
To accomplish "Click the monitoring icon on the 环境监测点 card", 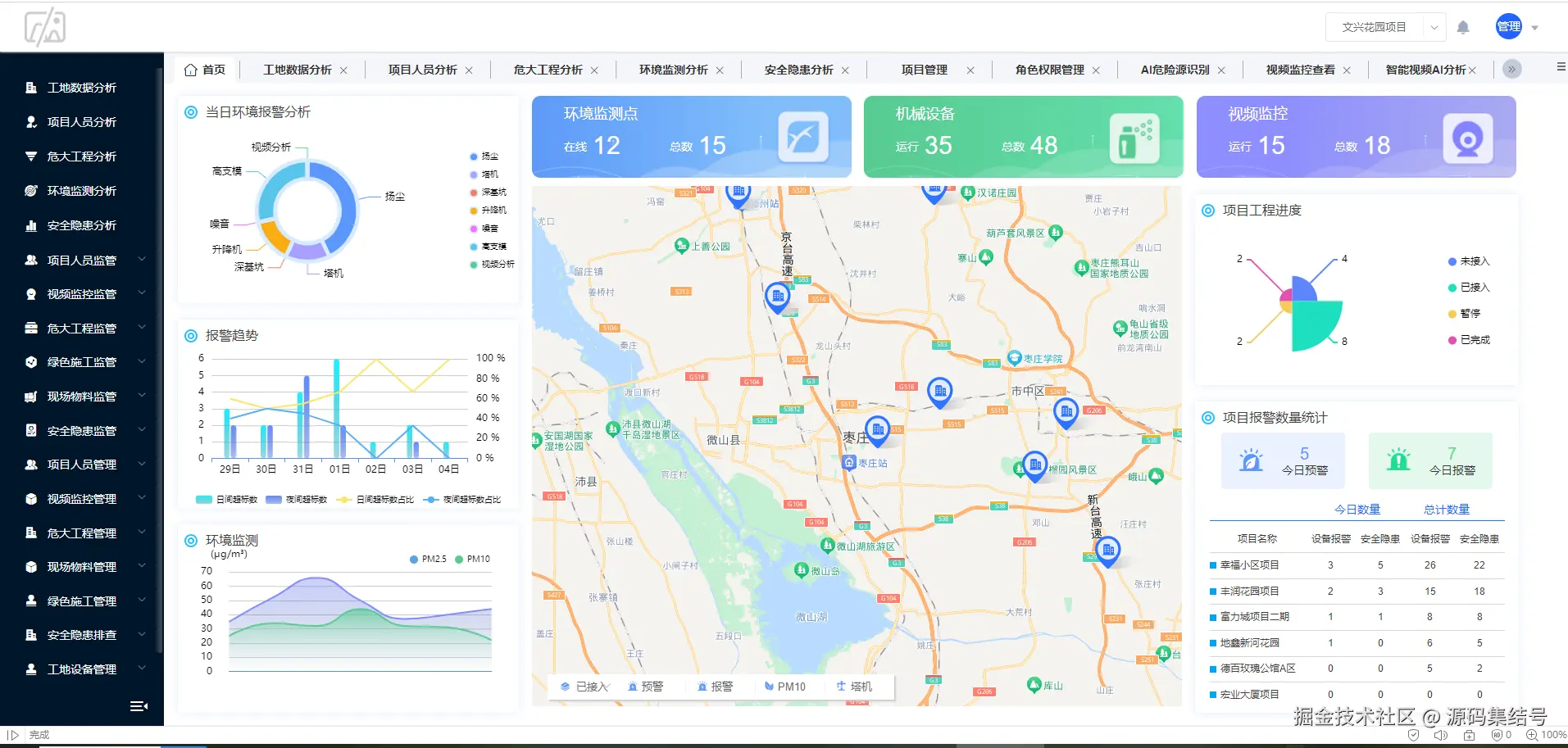I will [804, 136].
